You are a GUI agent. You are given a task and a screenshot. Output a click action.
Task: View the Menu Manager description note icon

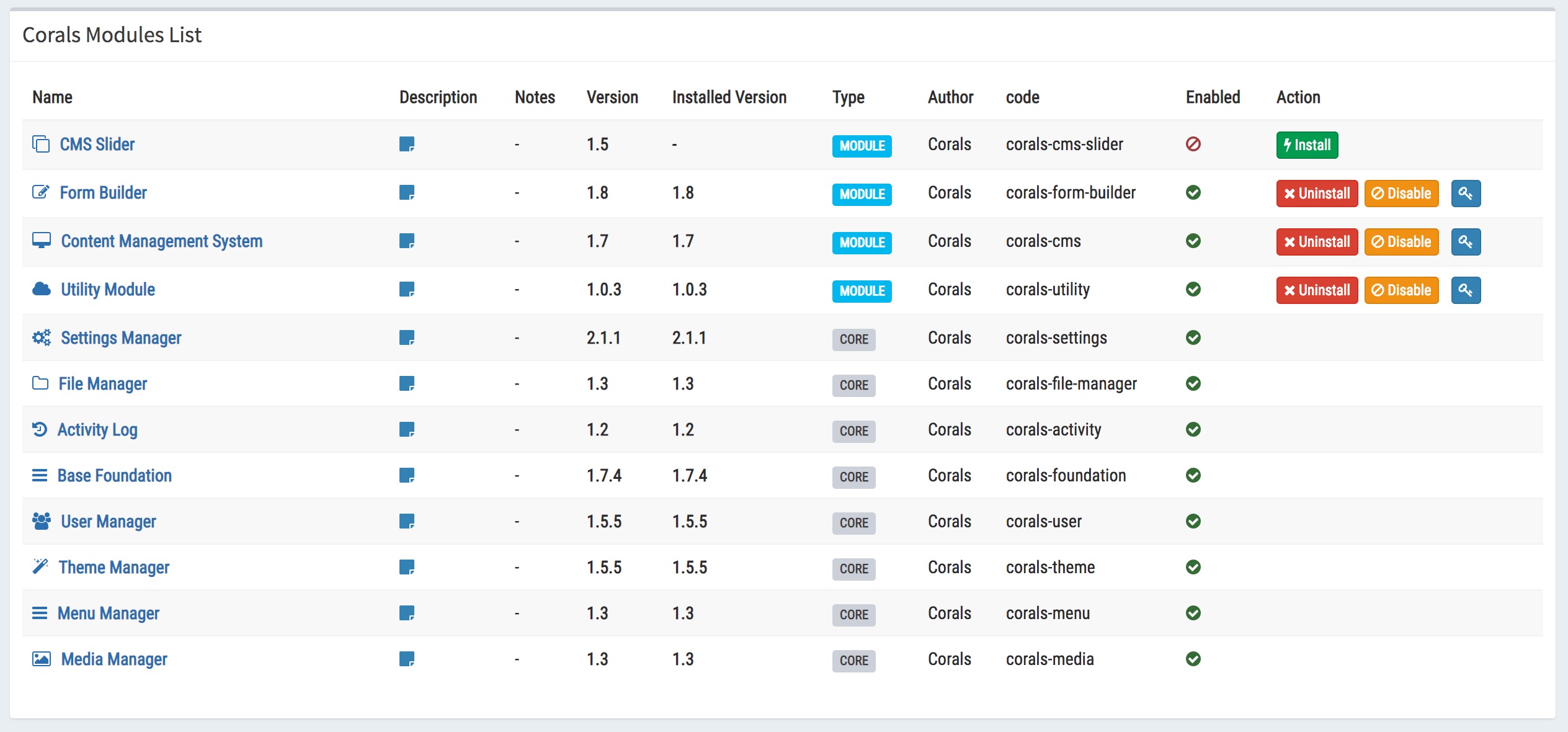[407, 614]
